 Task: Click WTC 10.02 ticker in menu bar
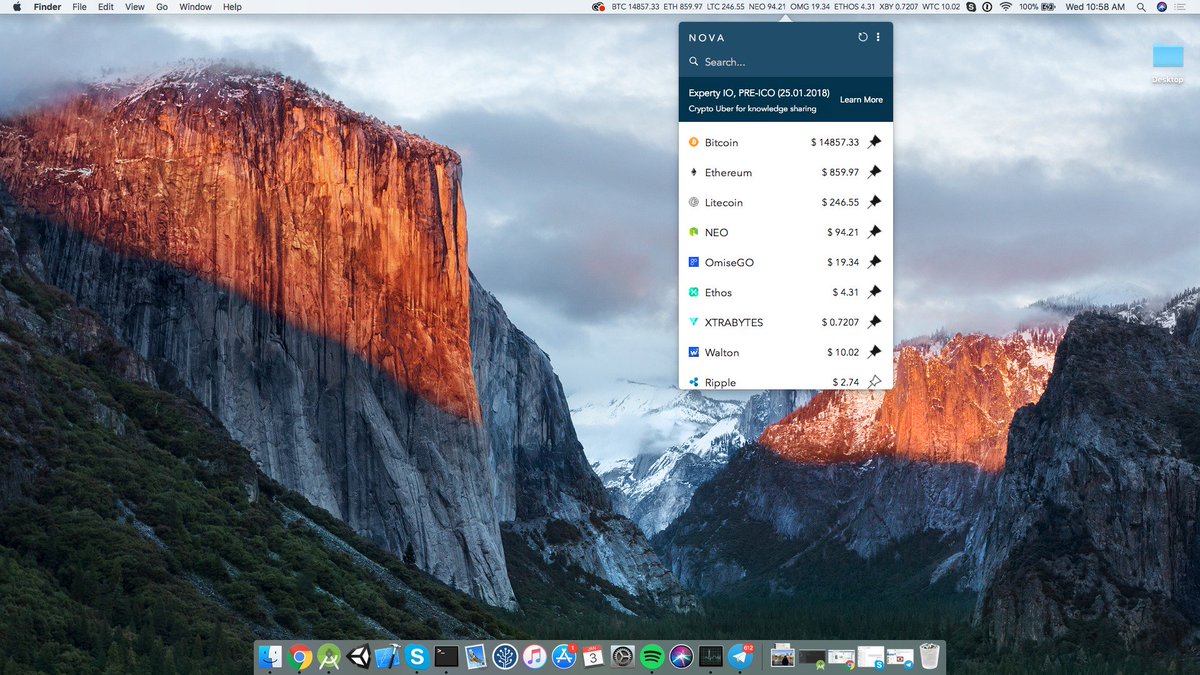click(x=941, y=7)
